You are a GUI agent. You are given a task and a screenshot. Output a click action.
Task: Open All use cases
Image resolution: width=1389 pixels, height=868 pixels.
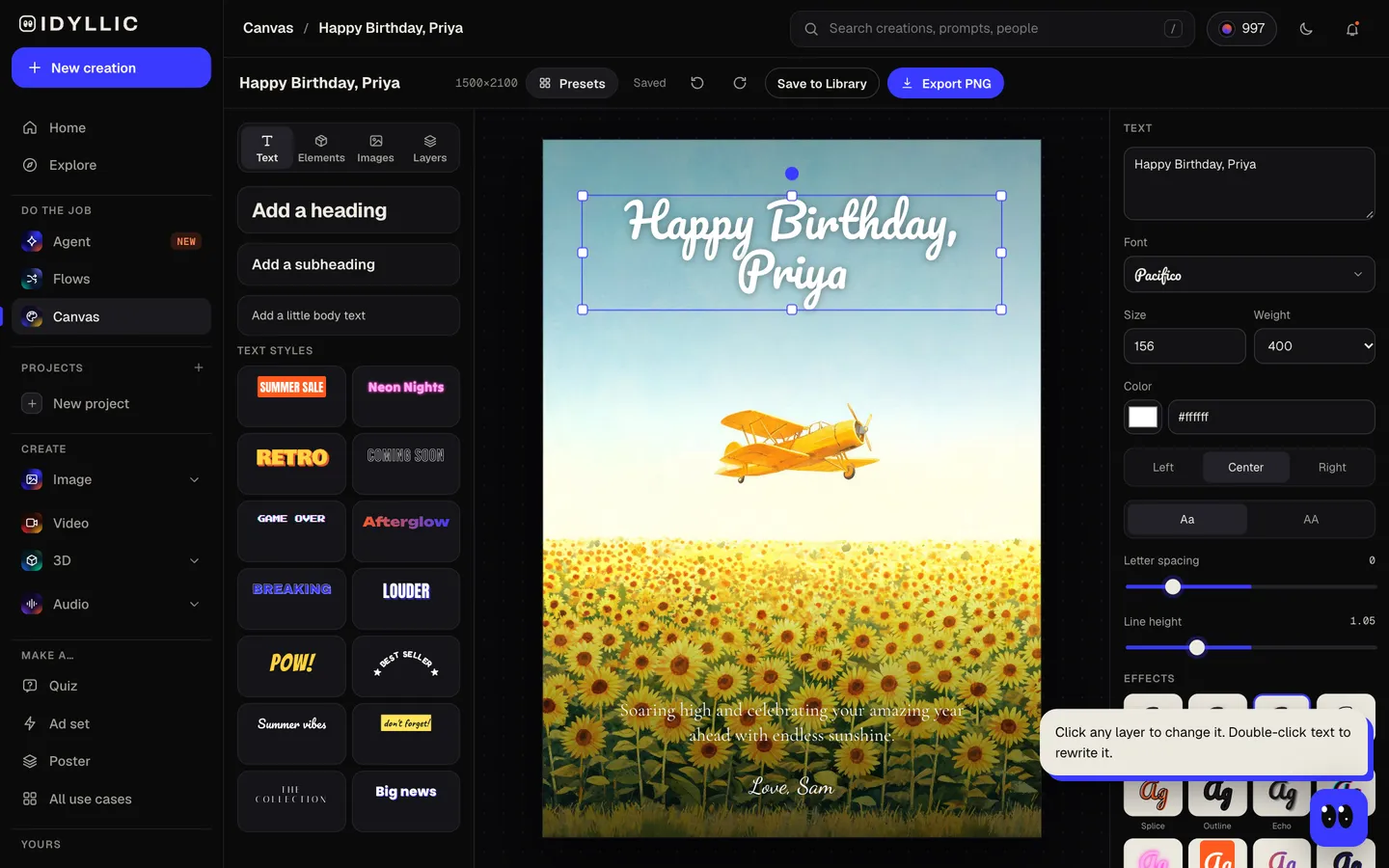click(x=111, y=799)
